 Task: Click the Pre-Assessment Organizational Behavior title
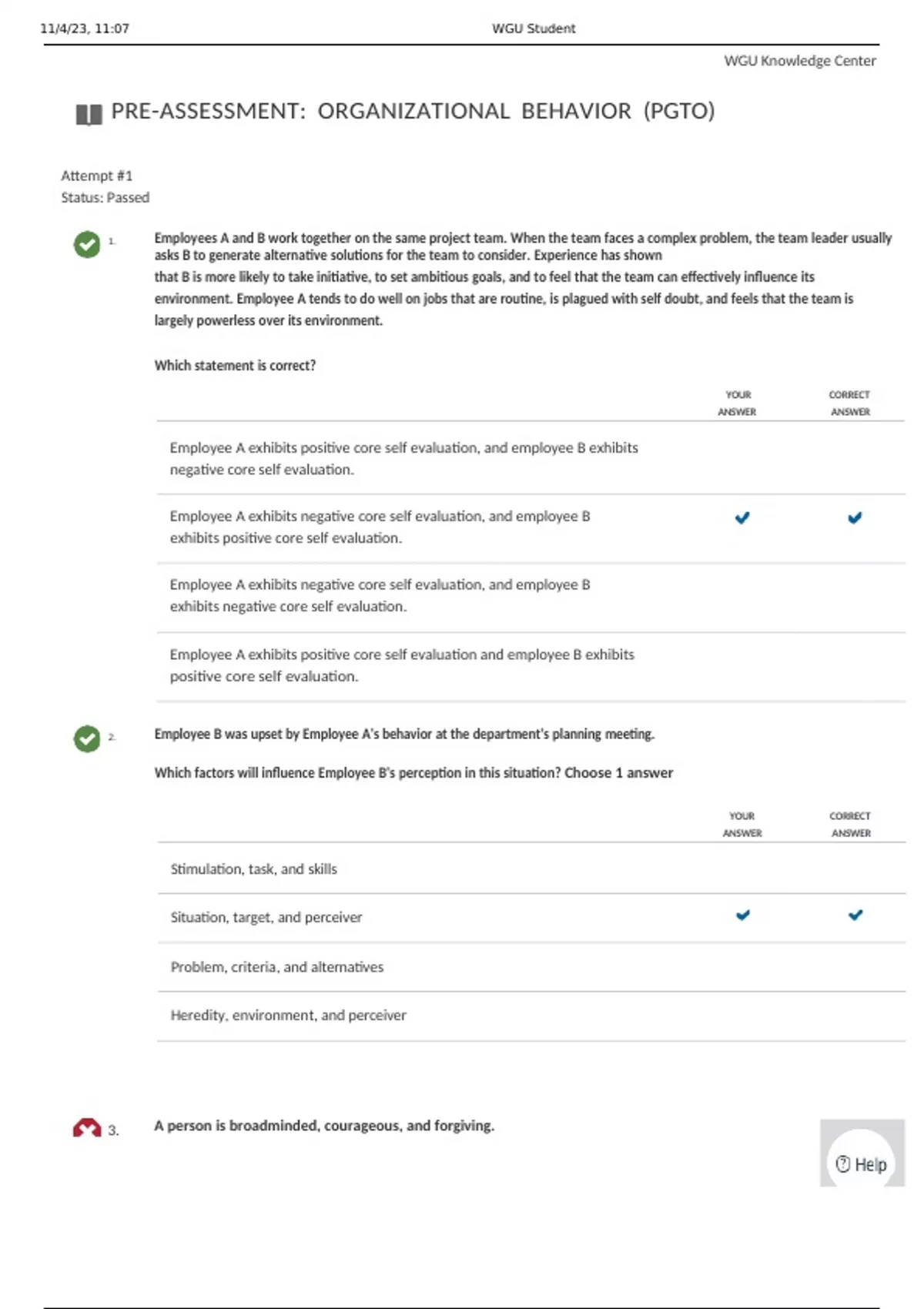[x=413, y=112]
